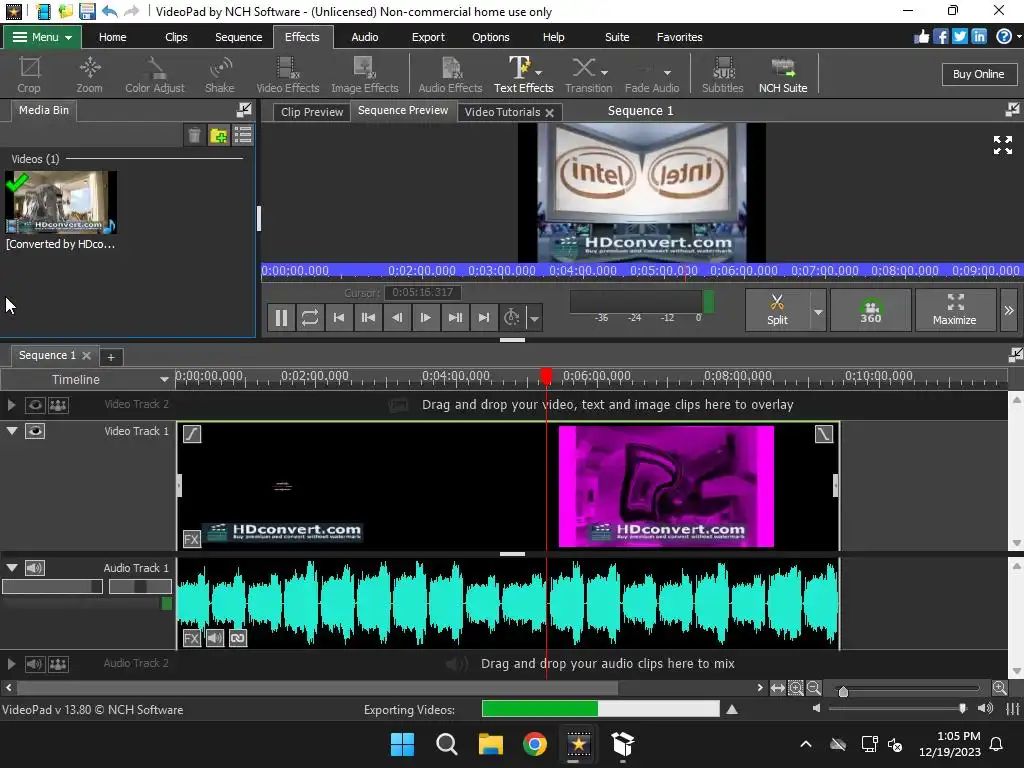Go to start of sequence
The image size is (1024, 768).
tap(338, 318)
